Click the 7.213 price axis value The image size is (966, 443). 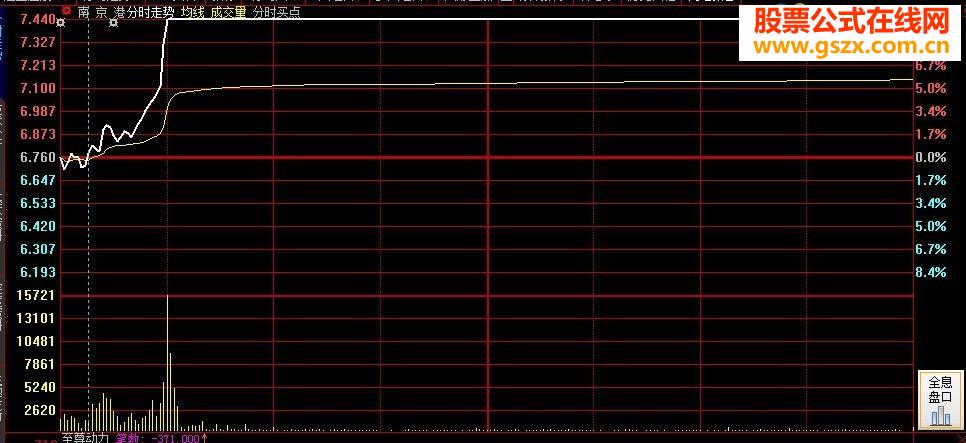click(38, 65)
